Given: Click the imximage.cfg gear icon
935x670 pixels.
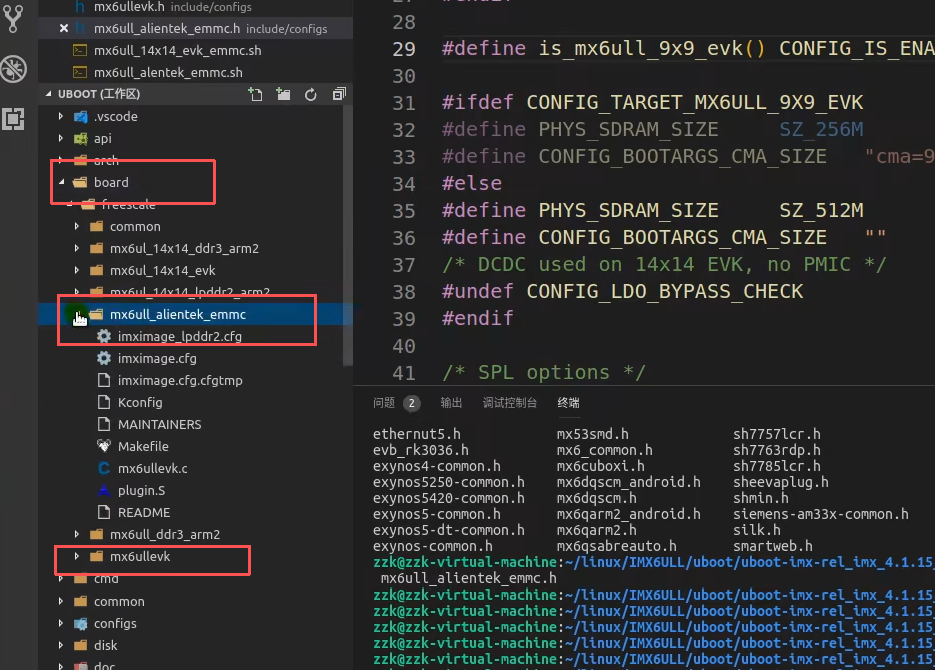Looking at the screenshot, I should coord(104,358).
